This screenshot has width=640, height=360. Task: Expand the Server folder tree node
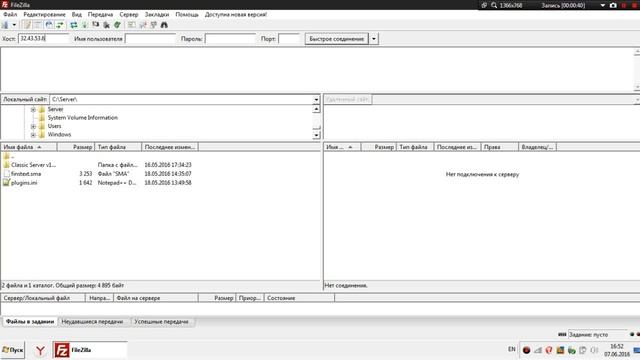pos(33,109)
